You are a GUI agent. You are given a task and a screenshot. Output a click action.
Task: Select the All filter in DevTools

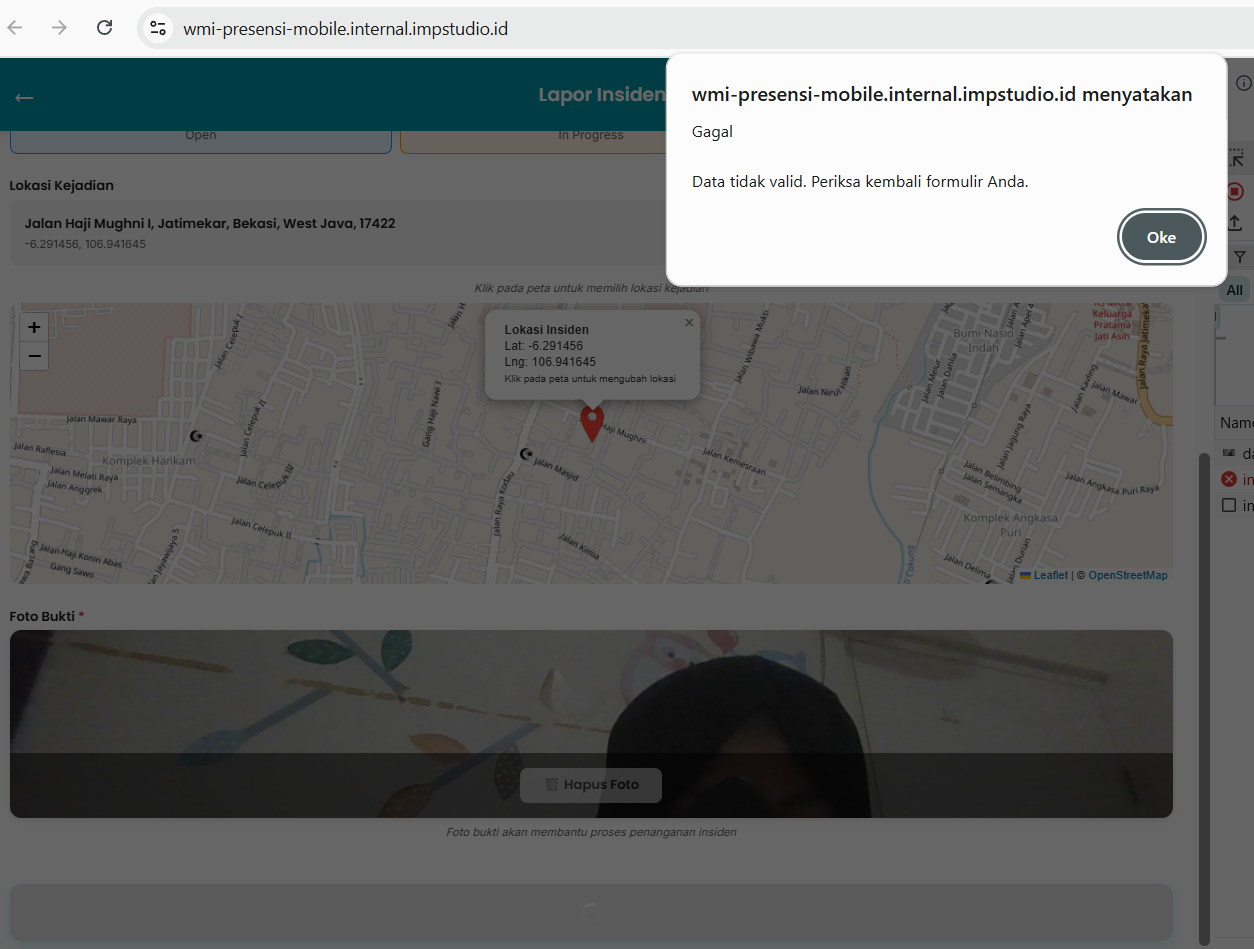point(1235,290)
